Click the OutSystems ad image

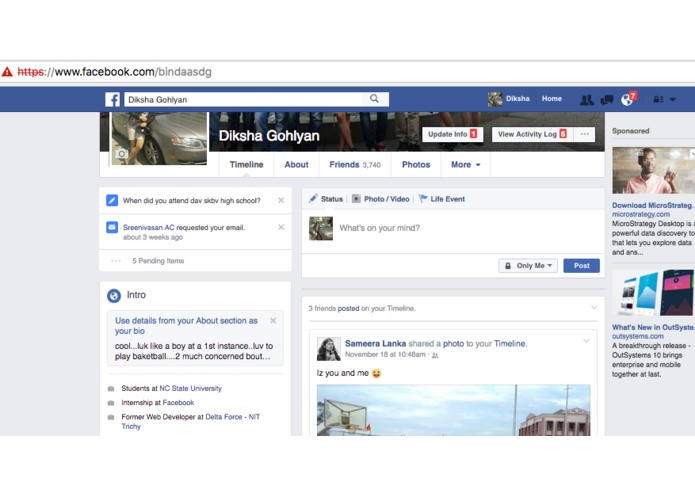click(x=653, y=293)
